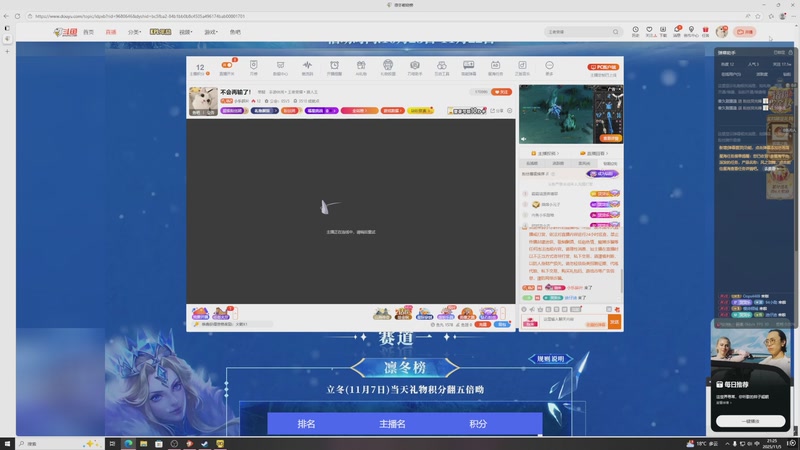This screenshot has width=800, height=450.
Task: Click the user avatar in header
Action: tap(721, 32)
